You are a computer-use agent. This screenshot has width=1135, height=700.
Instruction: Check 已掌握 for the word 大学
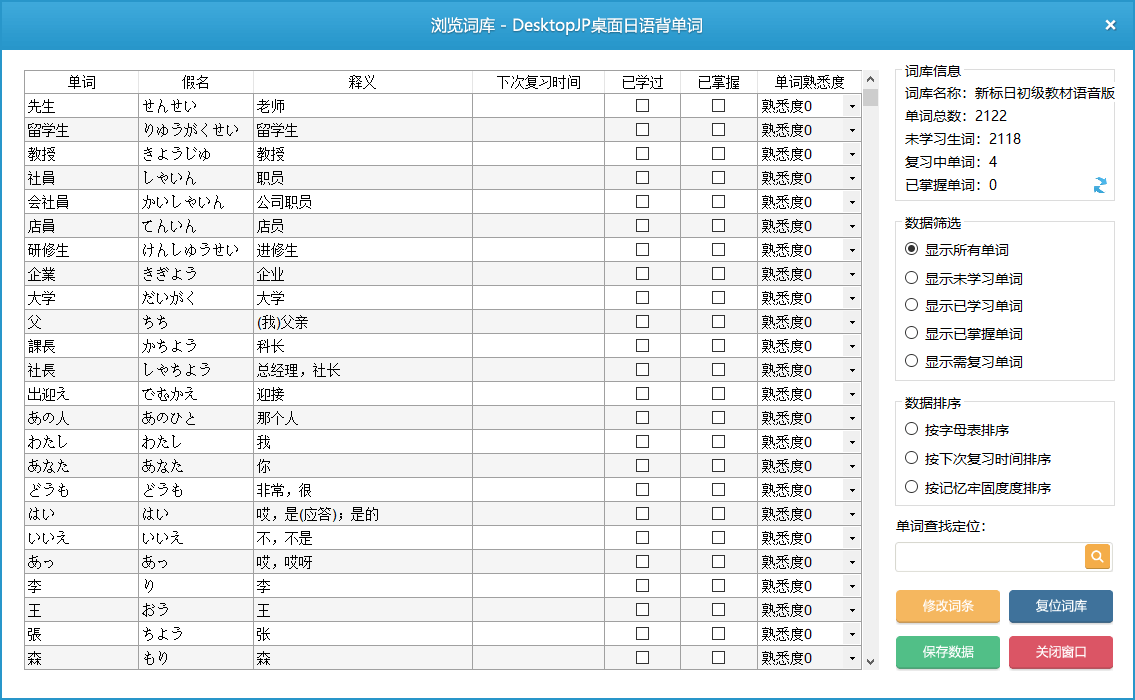click(718, 298)
